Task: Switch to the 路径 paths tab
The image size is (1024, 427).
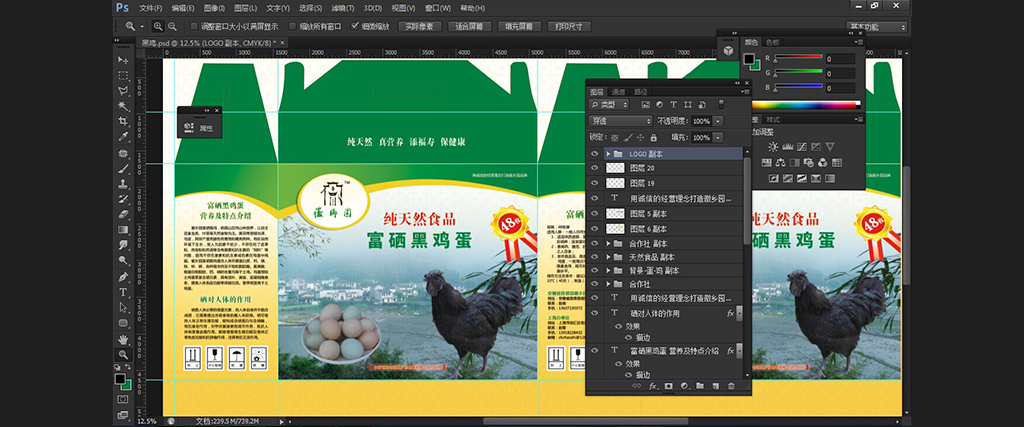Action: coord(641,92)
